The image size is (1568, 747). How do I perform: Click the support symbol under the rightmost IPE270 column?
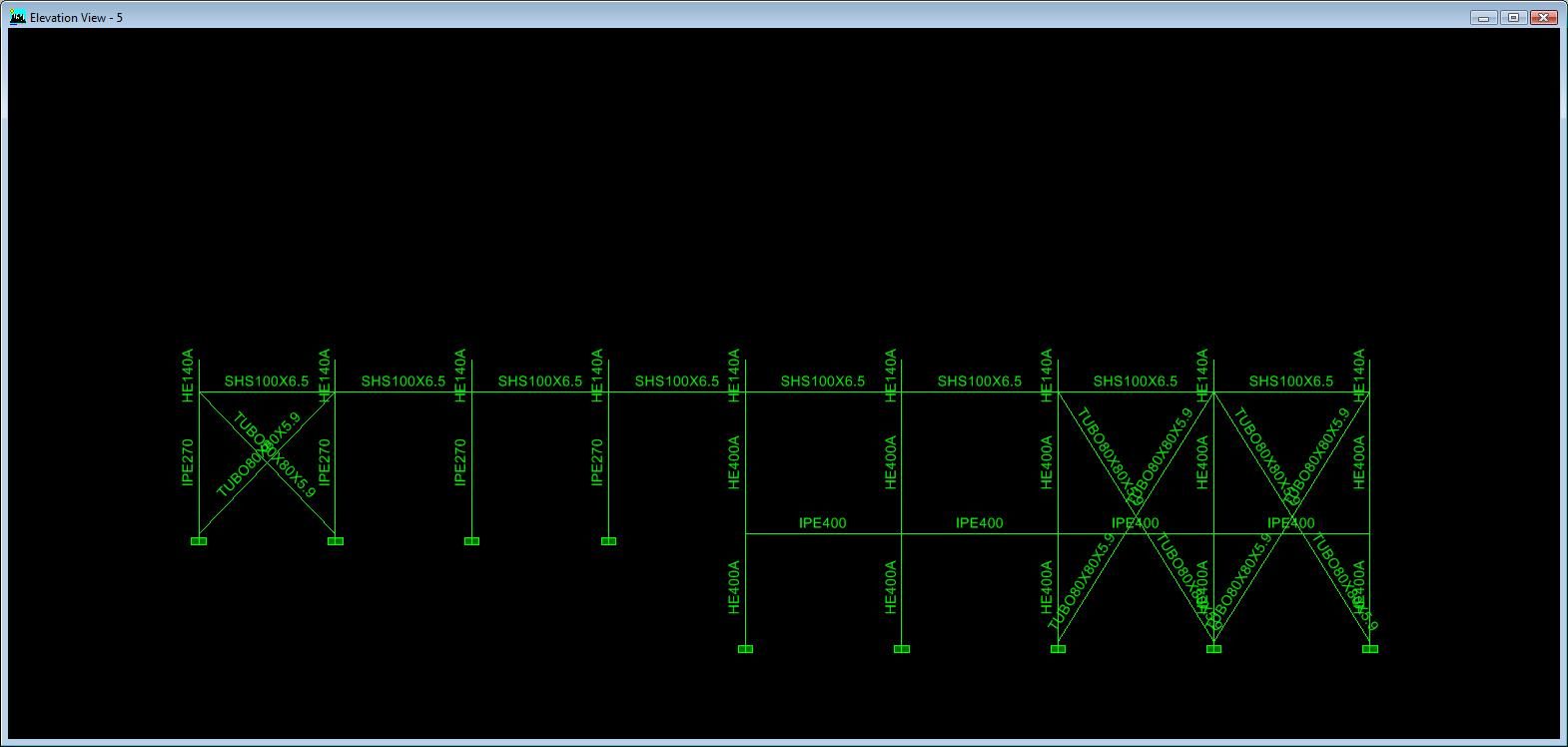point(608,541)
